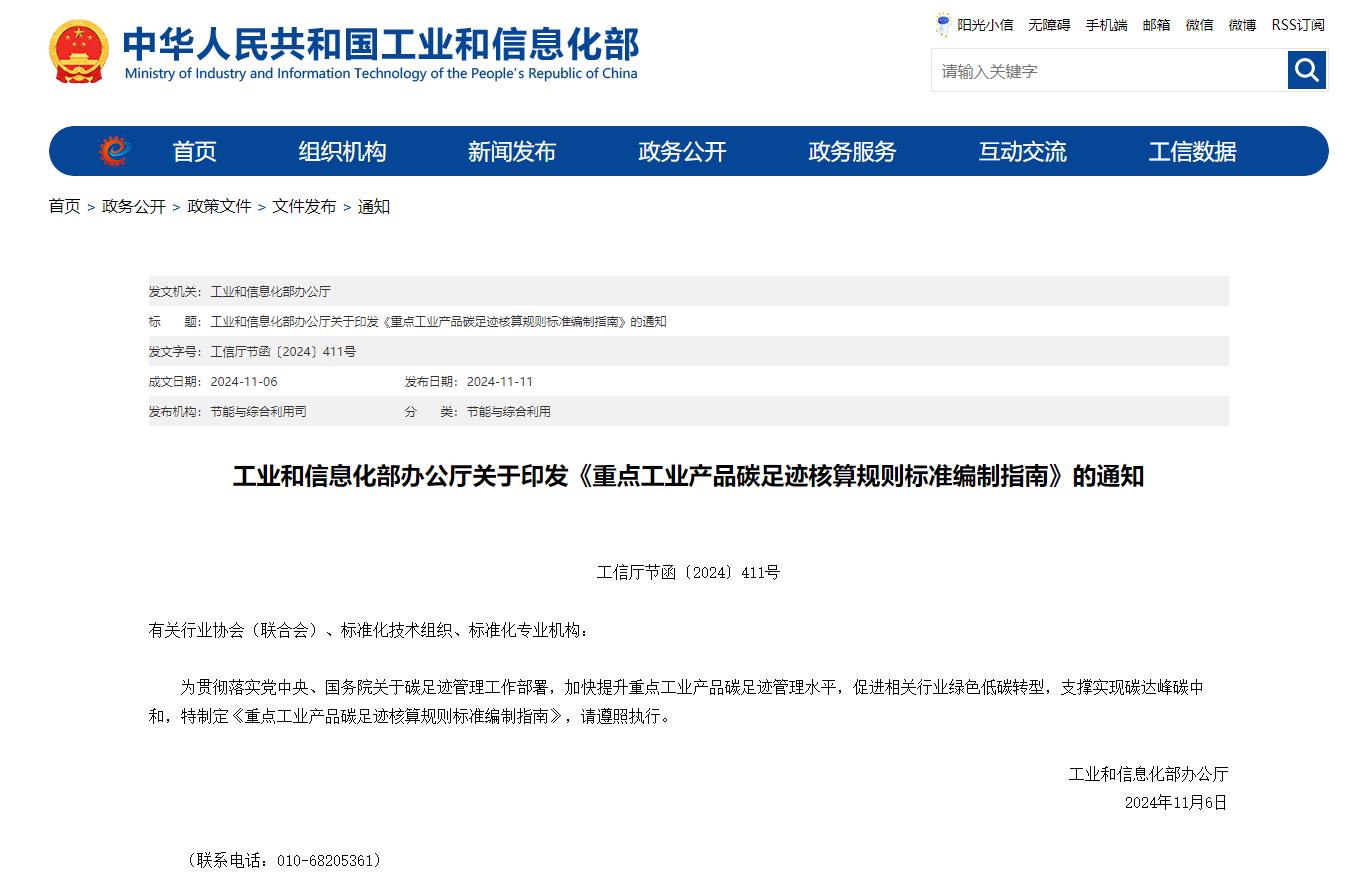Open the 互动交流 menu

[1022, 151]
